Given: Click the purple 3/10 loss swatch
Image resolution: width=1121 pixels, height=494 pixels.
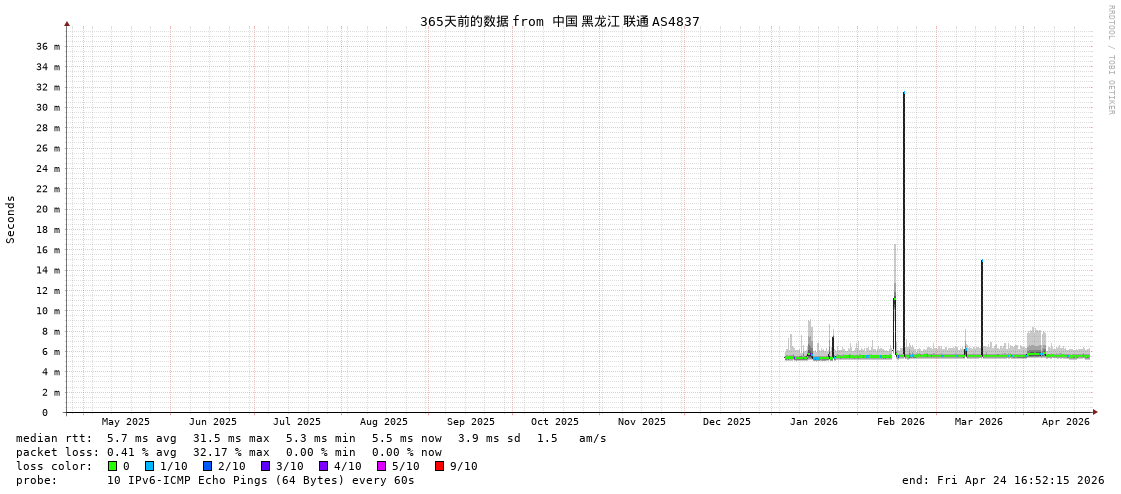Looking at the screenshot, I should click(265, 466).
